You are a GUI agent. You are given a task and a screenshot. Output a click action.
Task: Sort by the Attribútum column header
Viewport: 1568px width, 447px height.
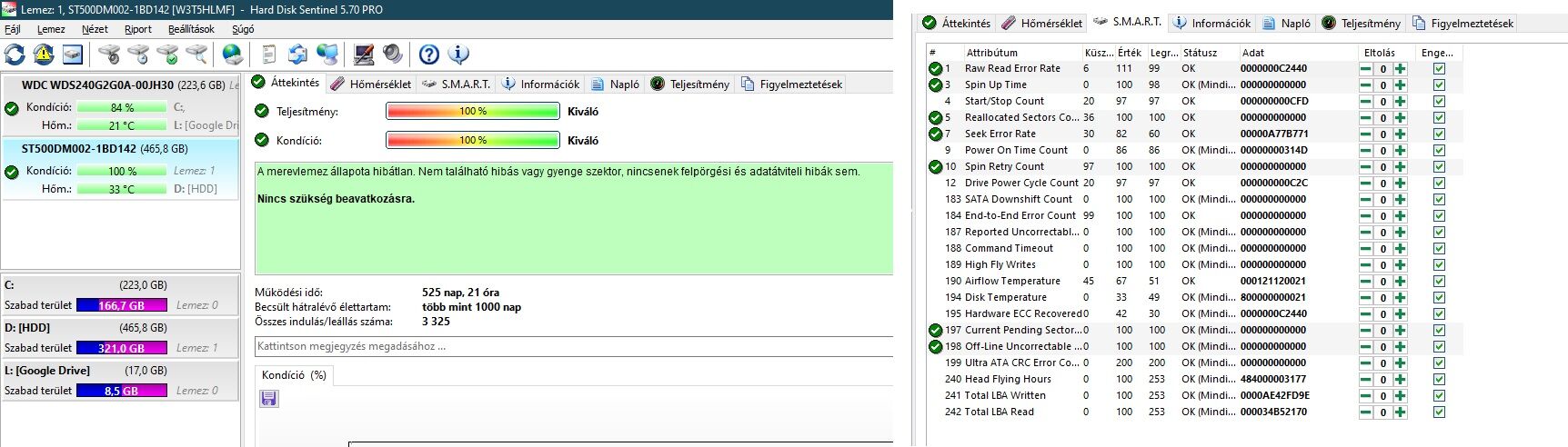pos(1022,53)
